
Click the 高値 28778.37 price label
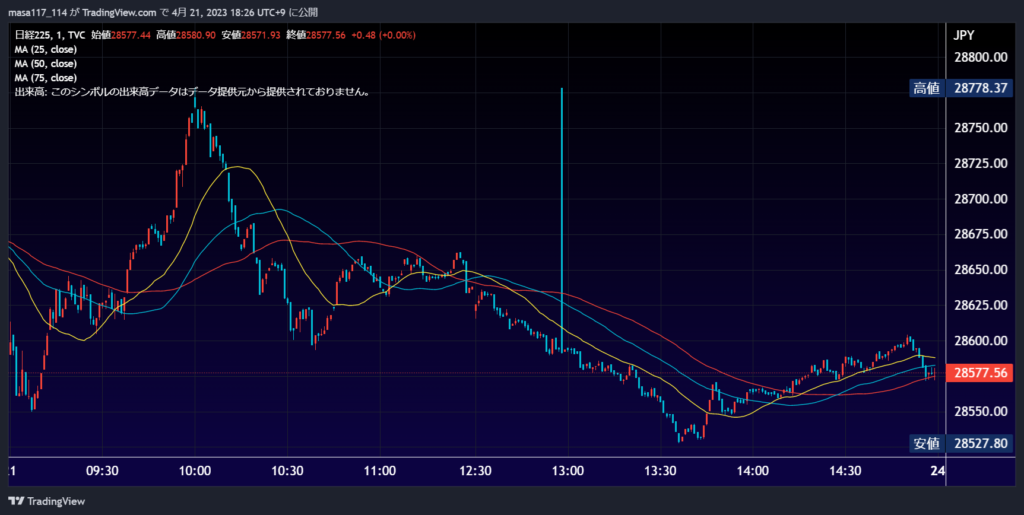(x=960, y=88)
